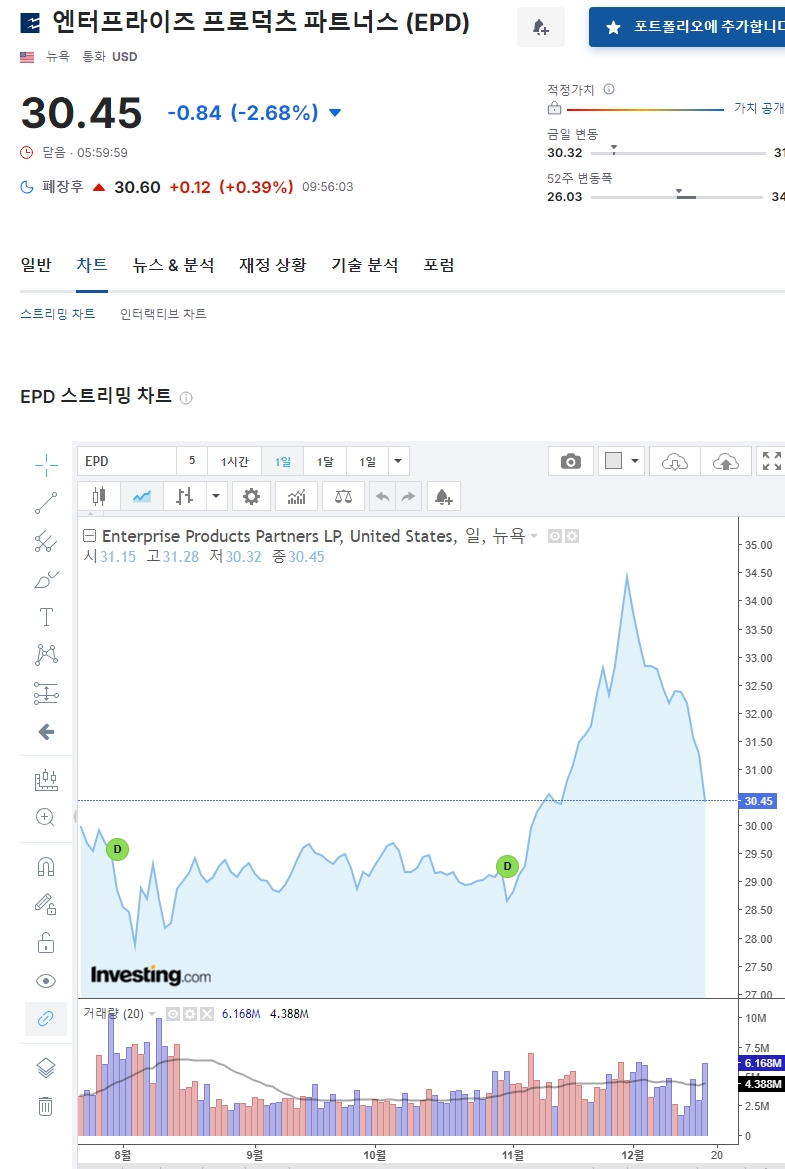The height and width of the screenshot is (1169, 785).
Task: Save the chart layout (cloud upload)
Action: [725, 461]
